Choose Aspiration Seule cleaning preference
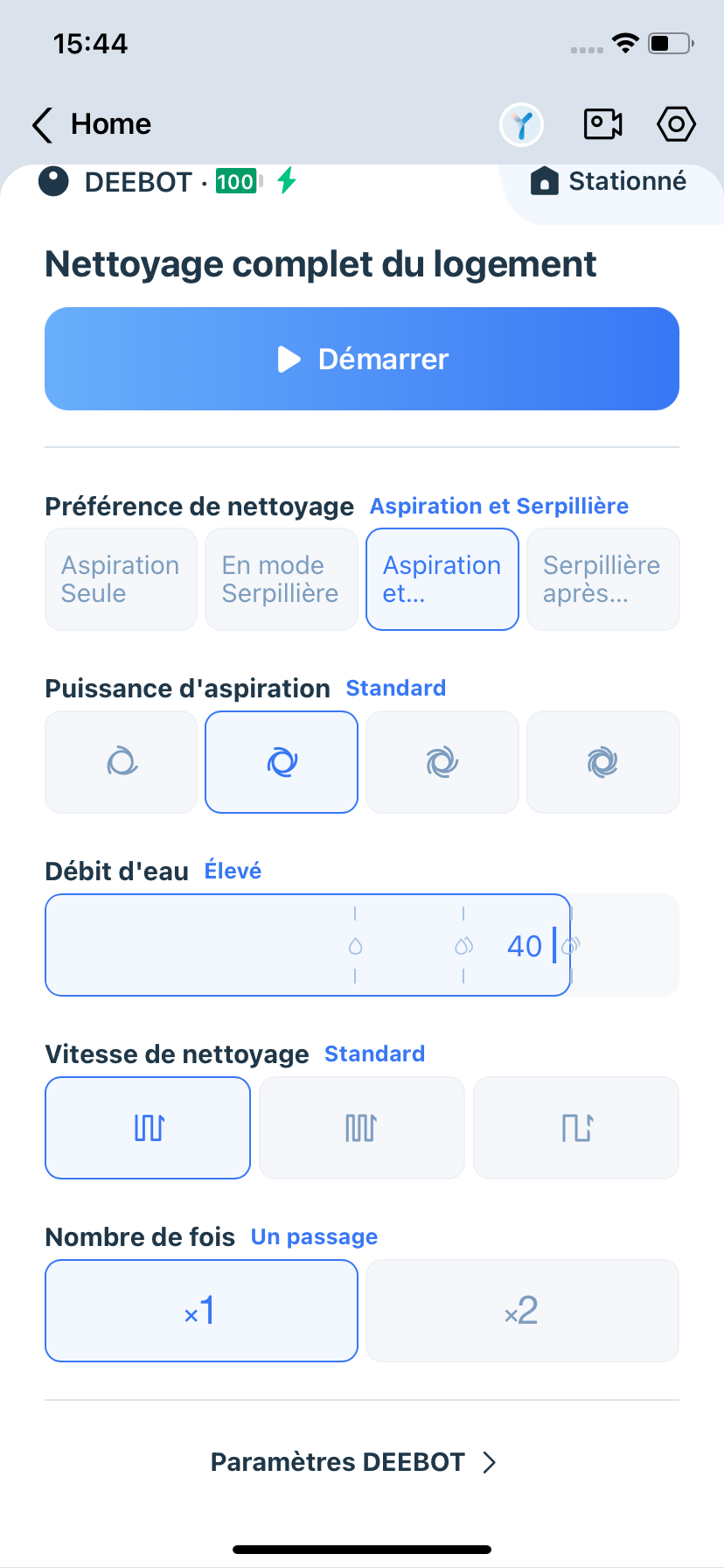 122,579
